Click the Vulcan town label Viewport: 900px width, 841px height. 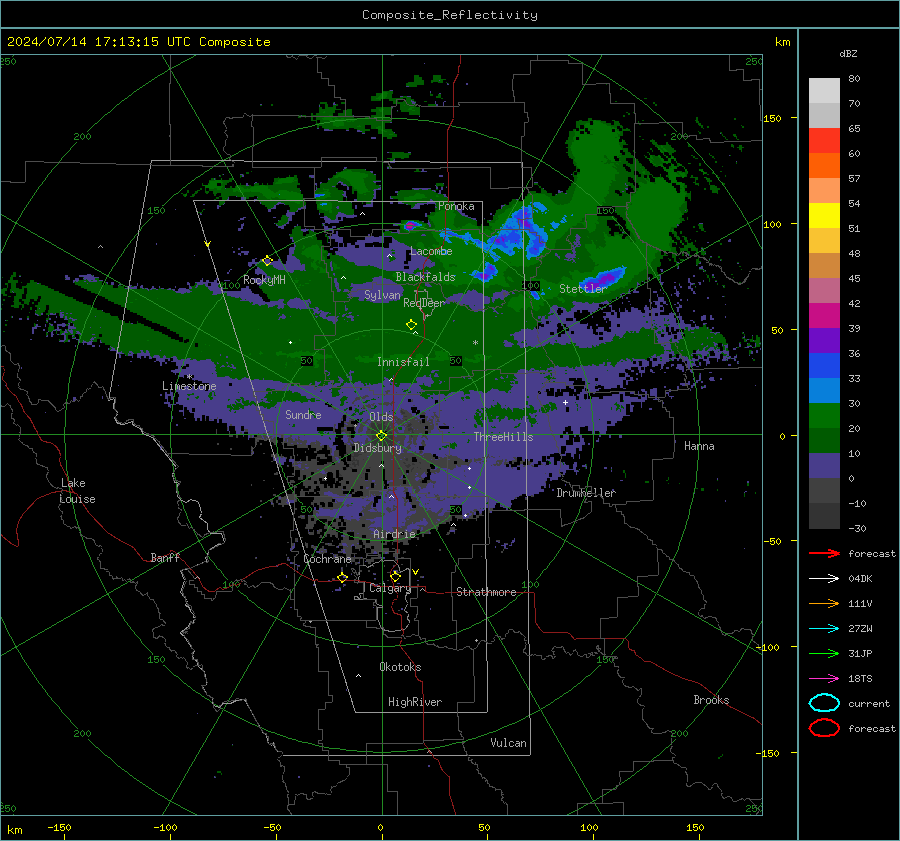point(509,743)
